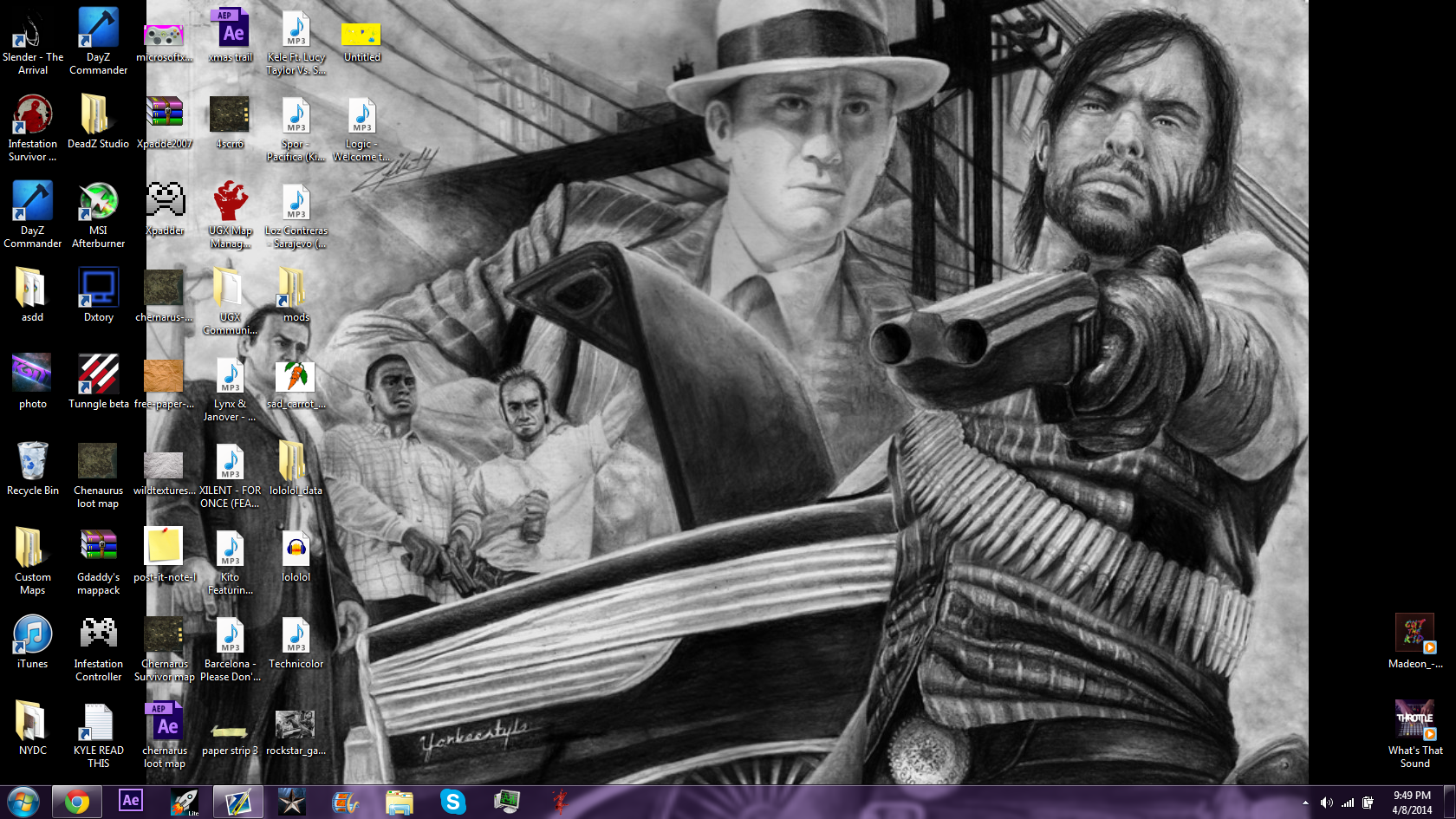Open the lololol audio file
Image resolution: width=1456 pixels, height=819 pixels.
296,555
